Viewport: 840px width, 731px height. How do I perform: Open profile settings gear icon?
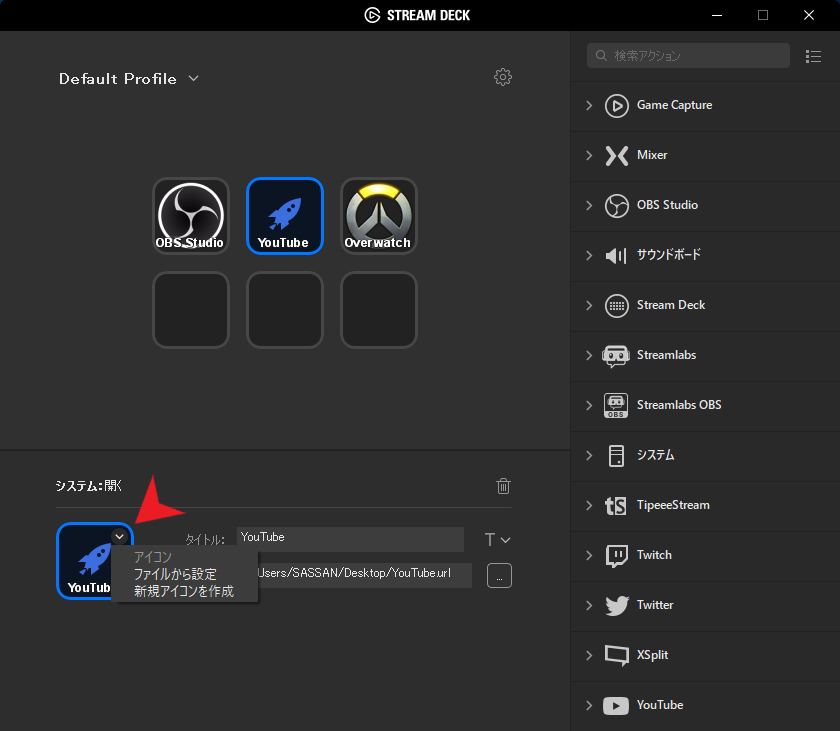tap(502, 78)
